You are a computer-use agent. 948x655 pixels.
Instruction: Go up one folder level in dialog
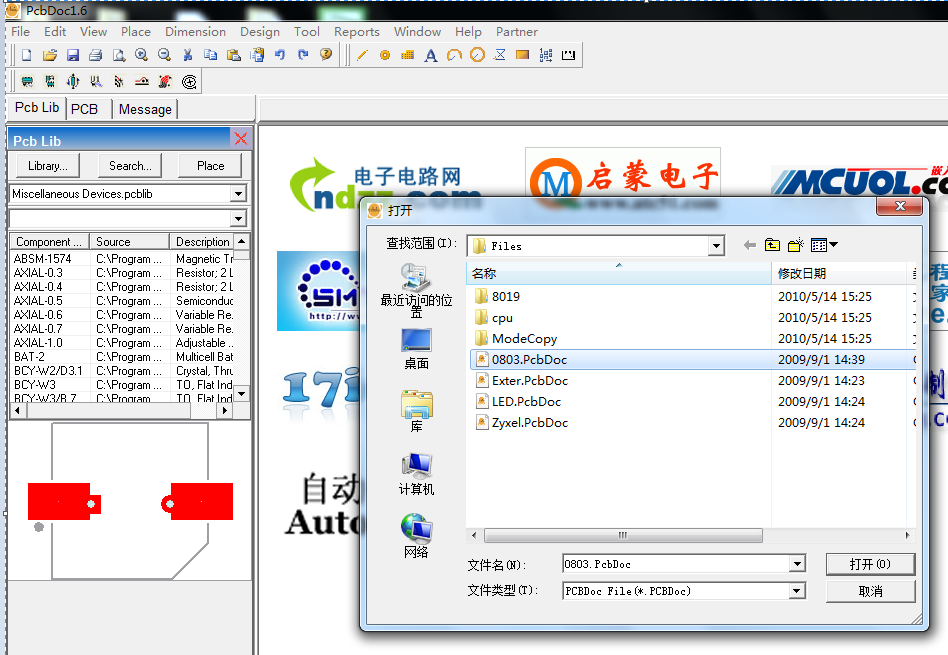click(772, 245)
